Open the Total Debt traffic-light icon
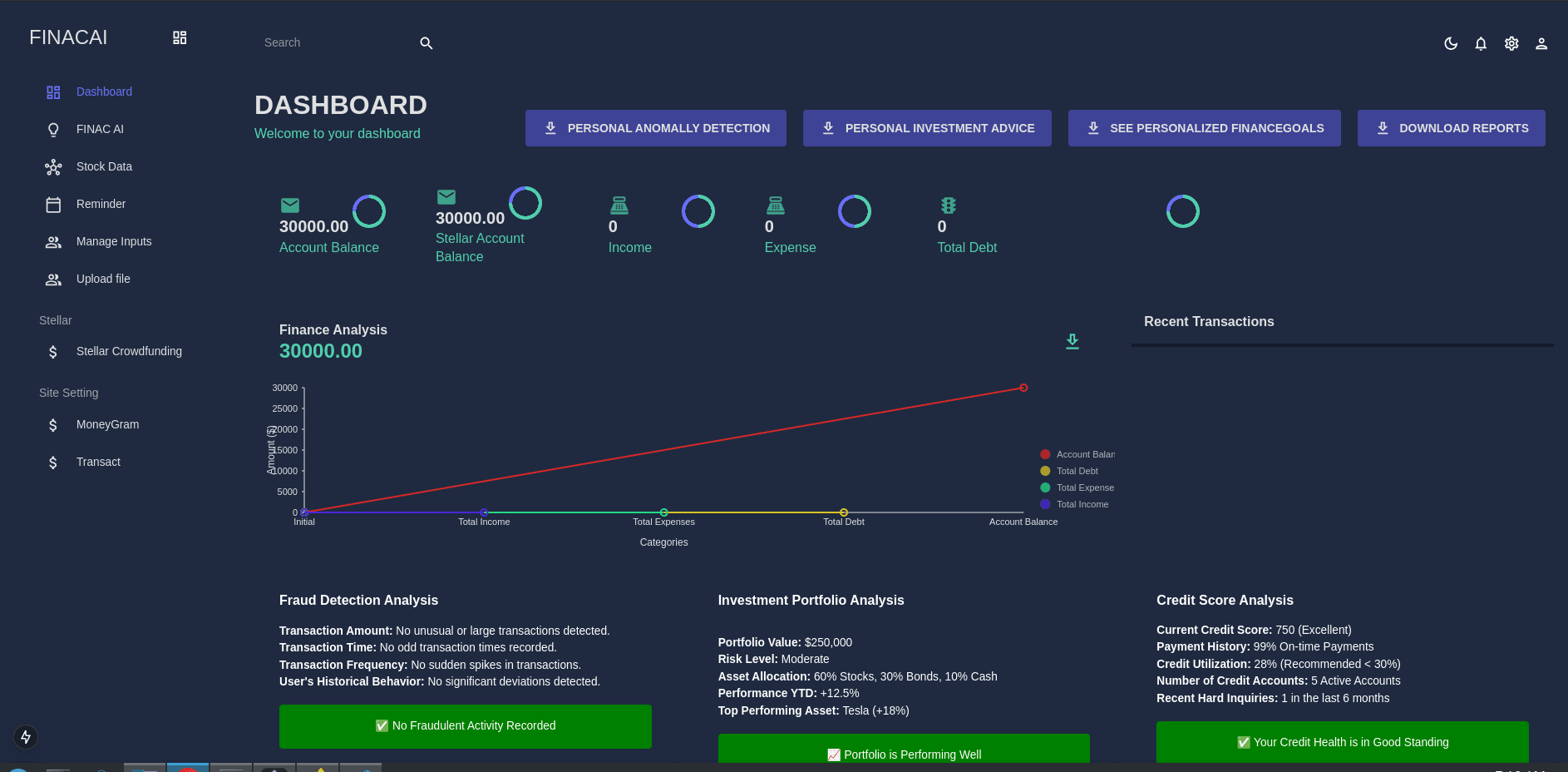This screenshot has height=772, width=1568. click(948, 205)
